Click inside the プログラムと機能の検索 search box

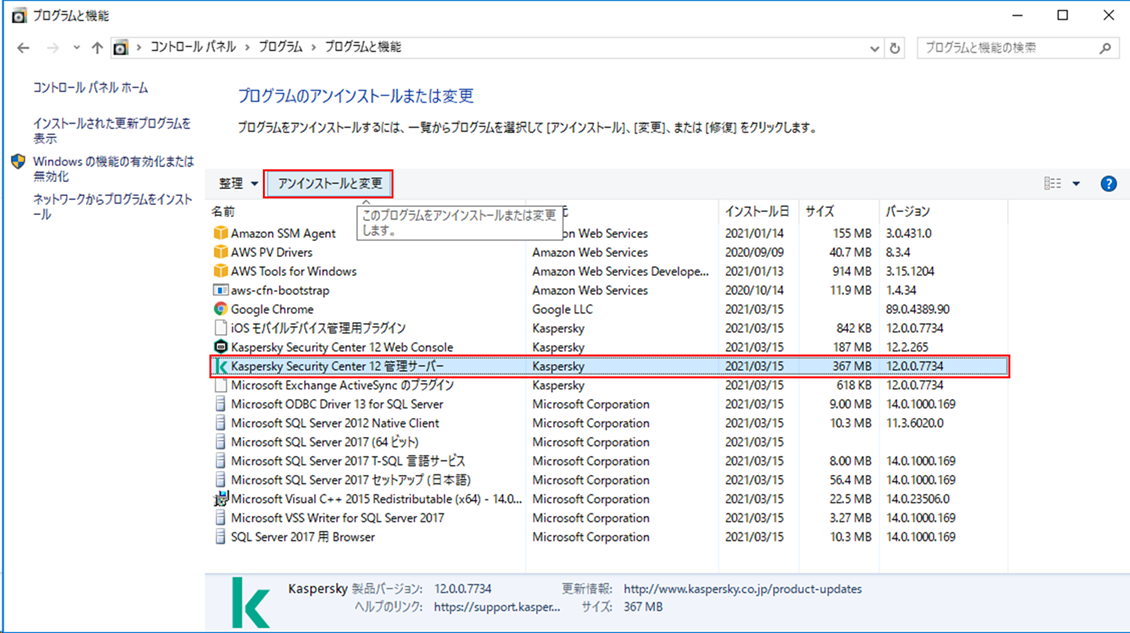point(1010,46)
